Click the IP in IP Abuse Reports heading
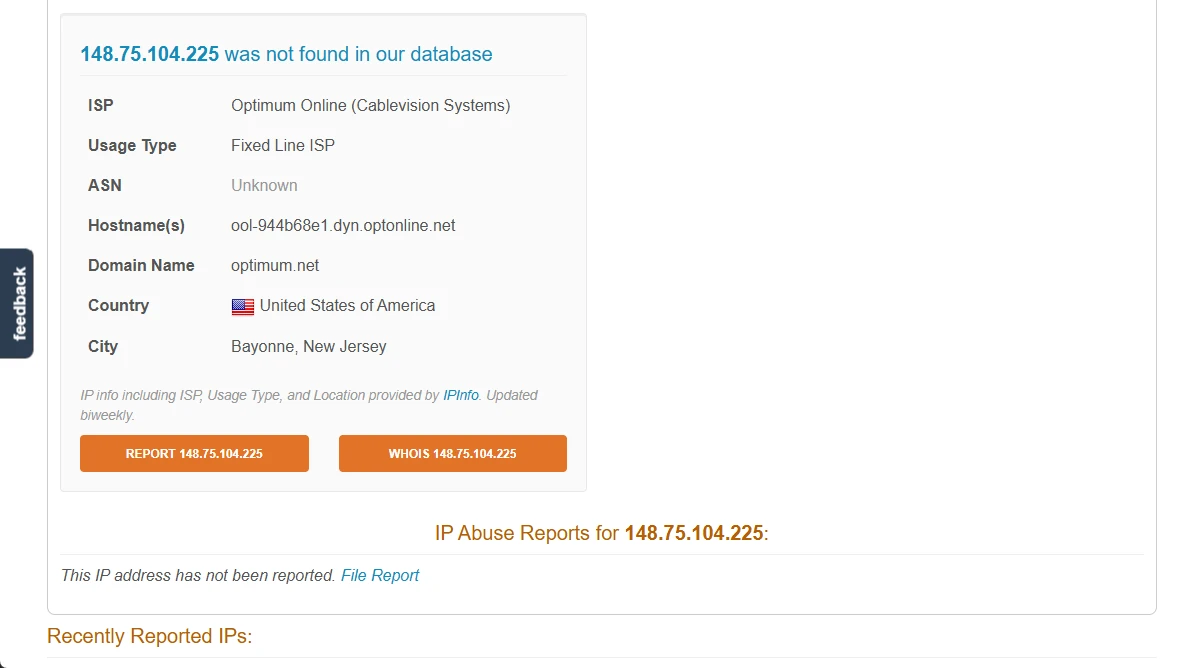The height and width of the screenshot is (668, 1204). click(694, 533)
